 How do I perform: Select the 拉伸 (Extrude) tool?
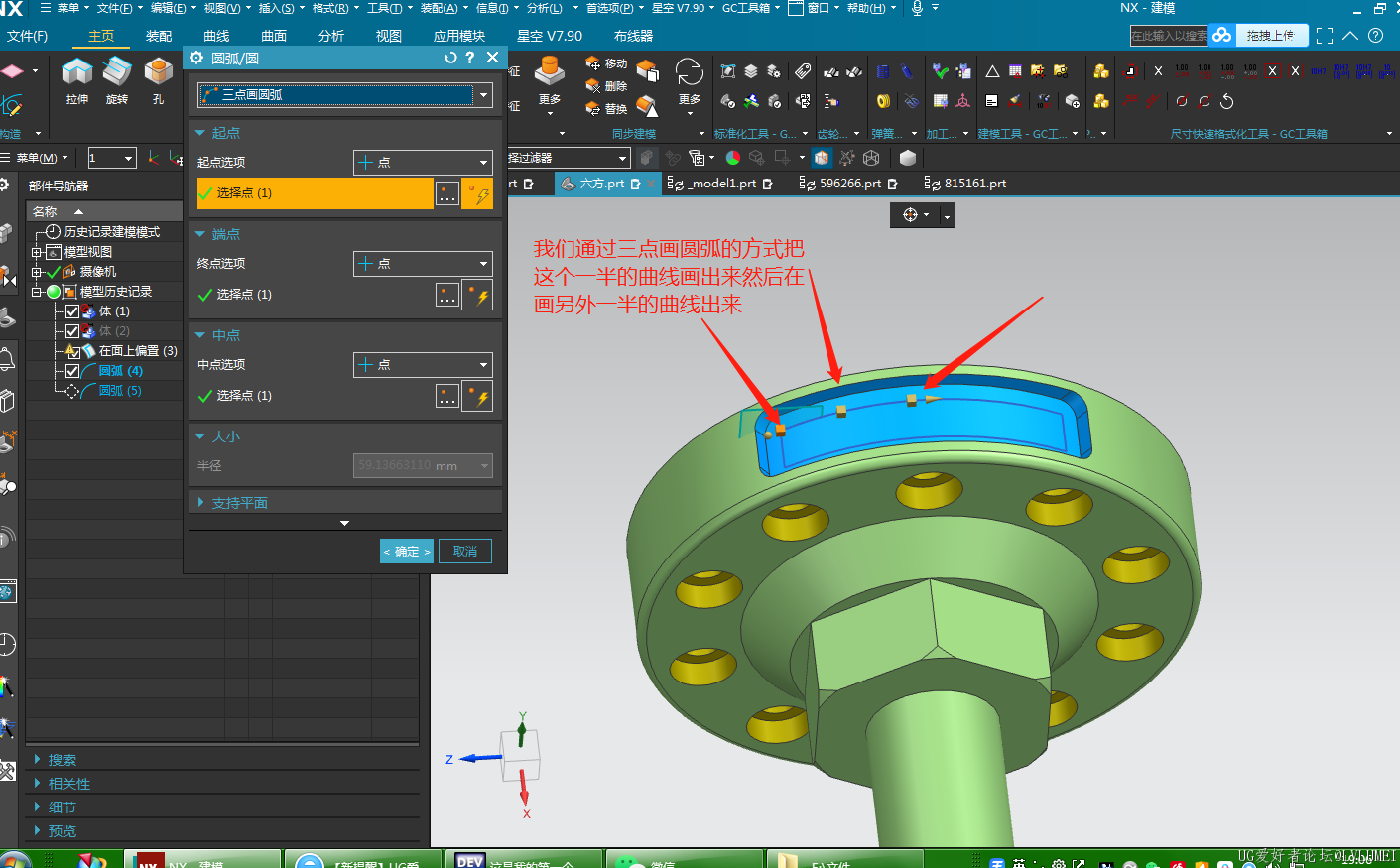tap(76, 80)
